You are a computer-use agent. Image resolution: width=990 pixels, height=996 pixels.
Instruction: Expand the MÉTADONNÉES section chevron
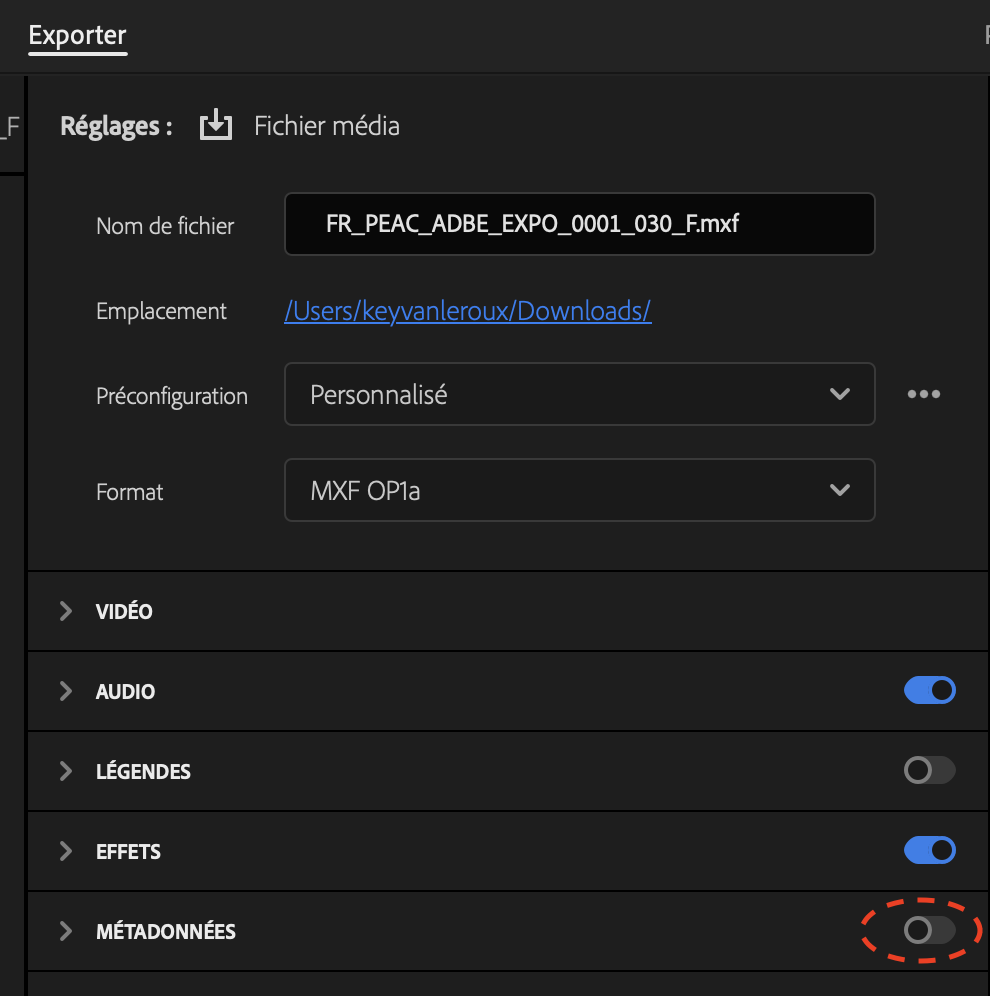coord(66,931)
